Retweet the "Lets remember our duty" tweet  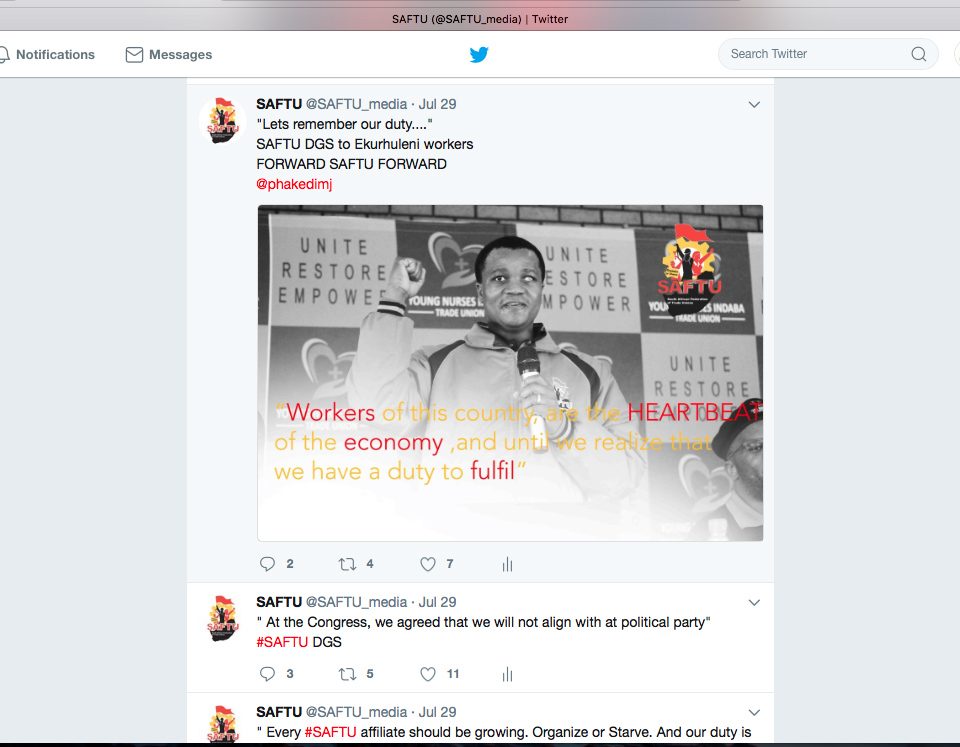pos(347,564)
